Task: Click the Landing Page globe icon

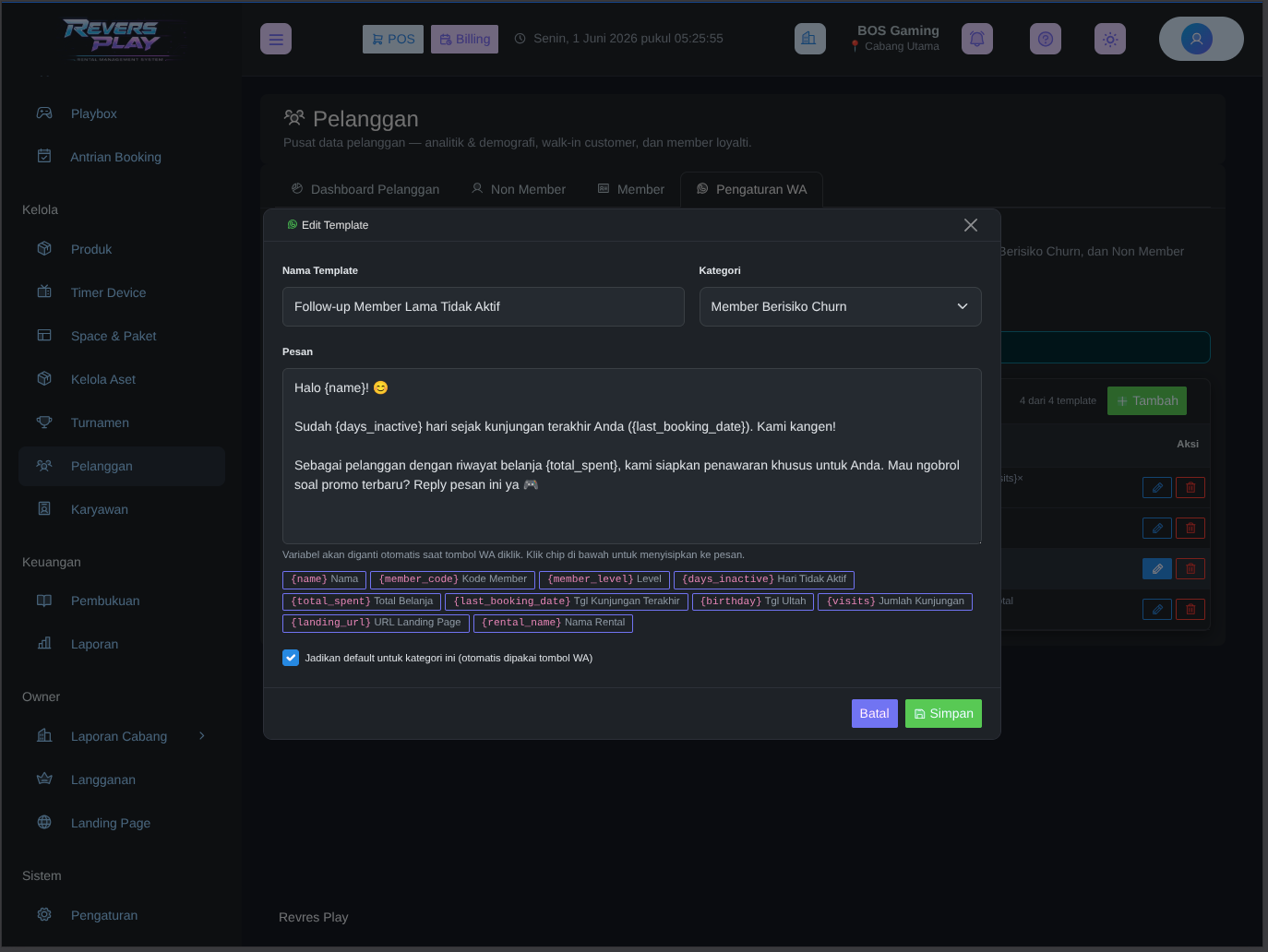Action: coord(44,822)
